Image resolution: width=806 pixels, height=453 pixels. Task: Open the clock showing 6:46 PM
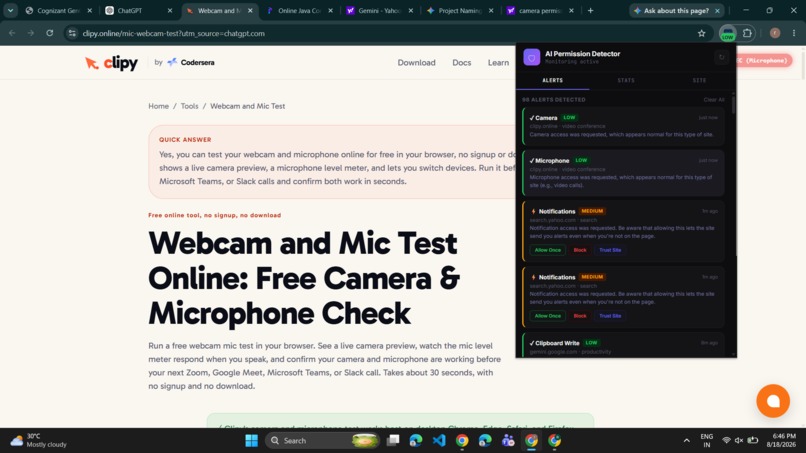coord(783,441)
